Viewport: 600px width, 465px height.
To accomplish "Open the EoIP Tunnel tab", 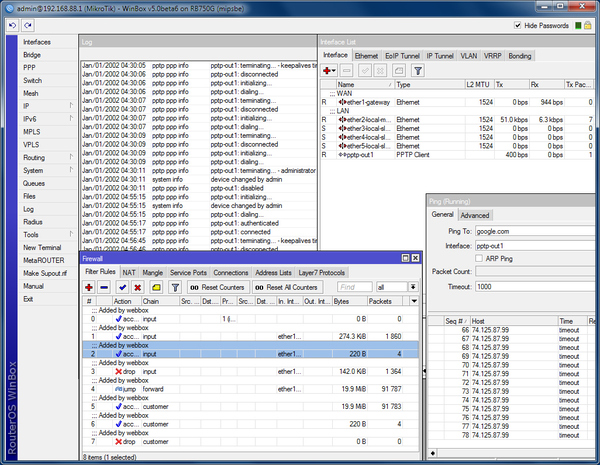I will [x=400, y=56].
